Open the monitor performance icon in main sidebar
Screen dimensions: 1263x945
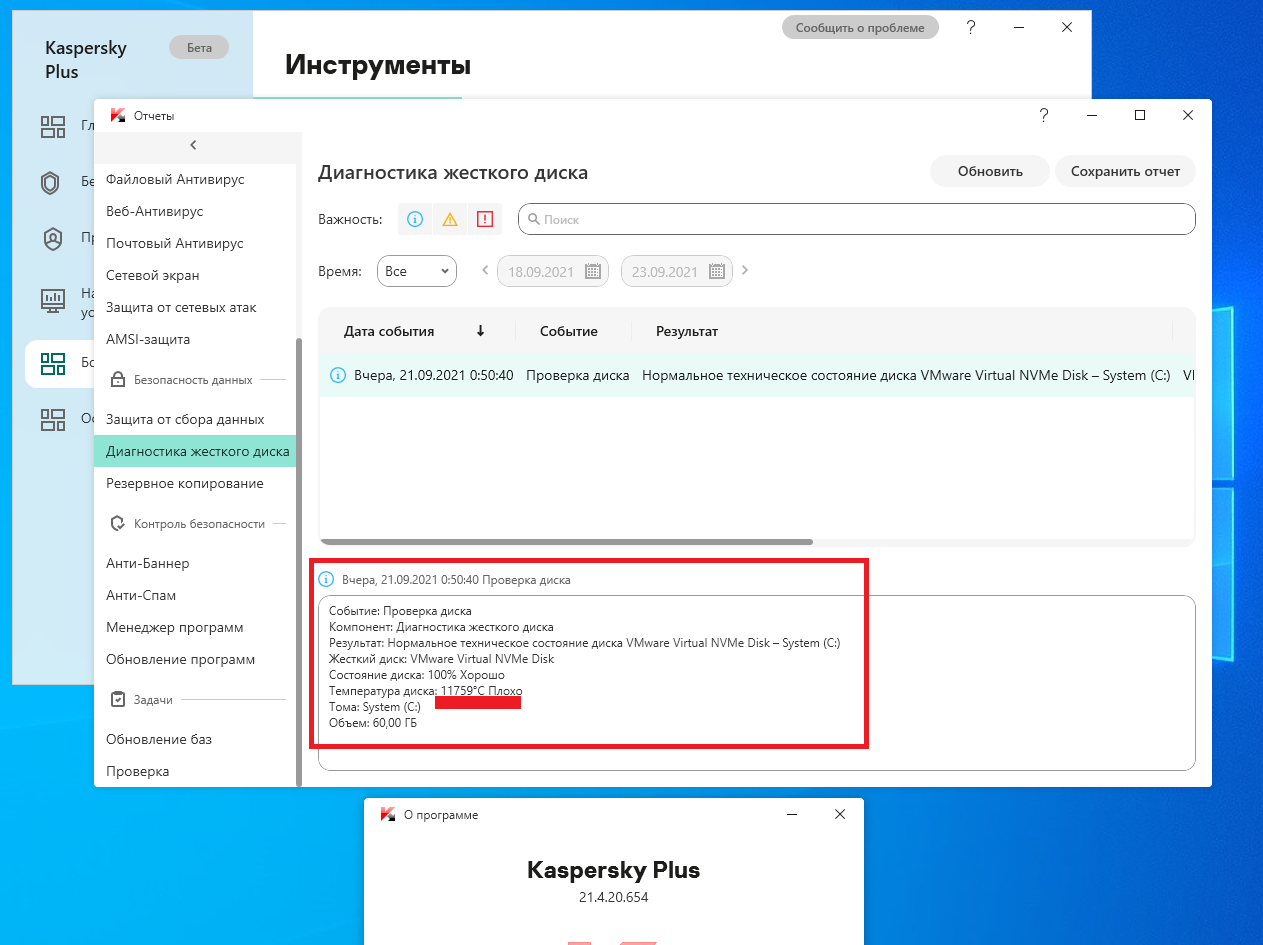pyautogui.click(x=52, y=299)
